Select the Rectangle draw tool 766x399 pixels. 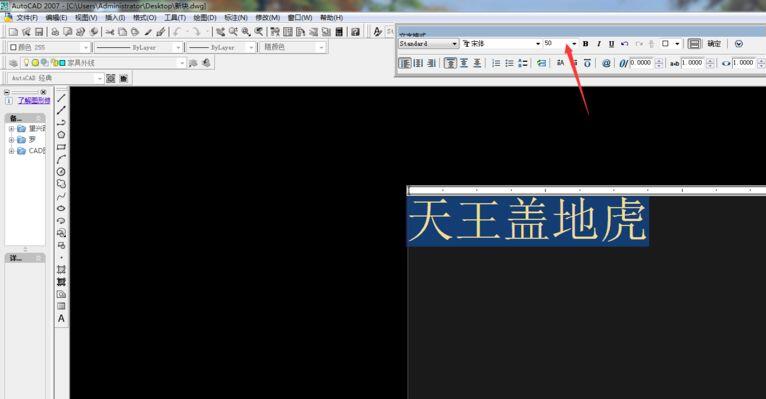point(61,147)
